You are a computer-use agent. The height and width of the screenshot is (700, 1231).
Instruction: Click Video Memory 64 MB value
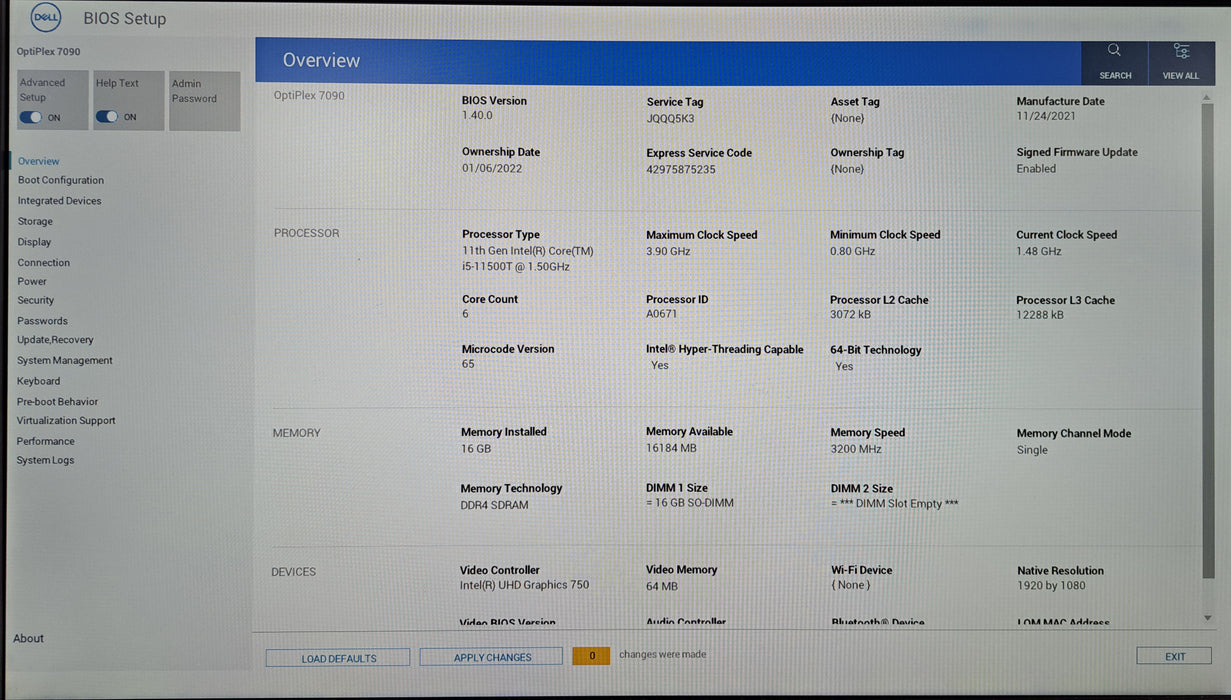tap(662, 586)
